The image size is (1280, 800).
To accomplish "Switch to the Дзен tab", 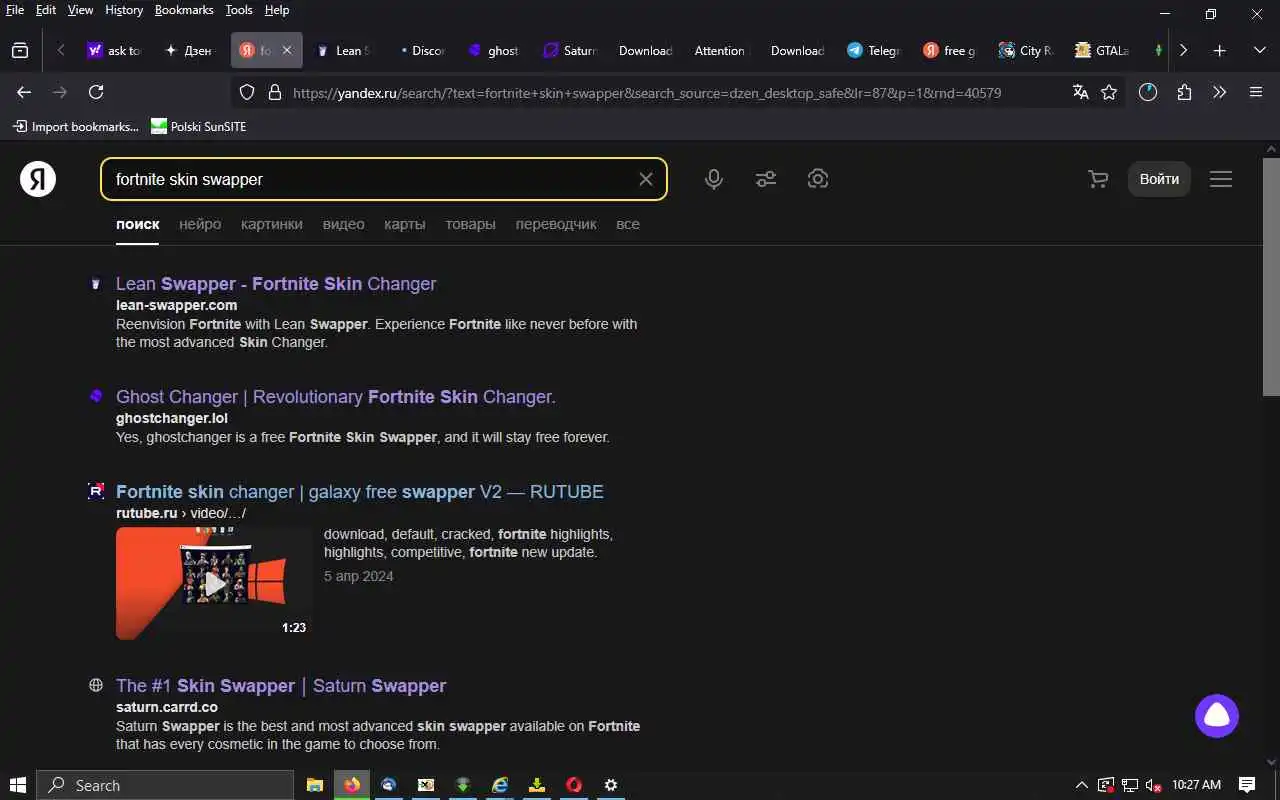I will [x=190, y=50].
